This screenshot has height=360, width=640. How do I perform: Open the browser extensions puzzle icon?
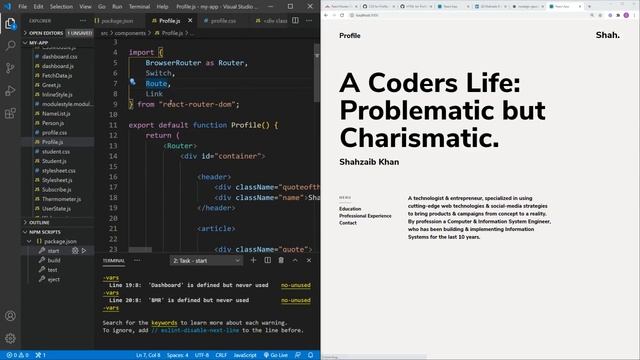point(618,15)
